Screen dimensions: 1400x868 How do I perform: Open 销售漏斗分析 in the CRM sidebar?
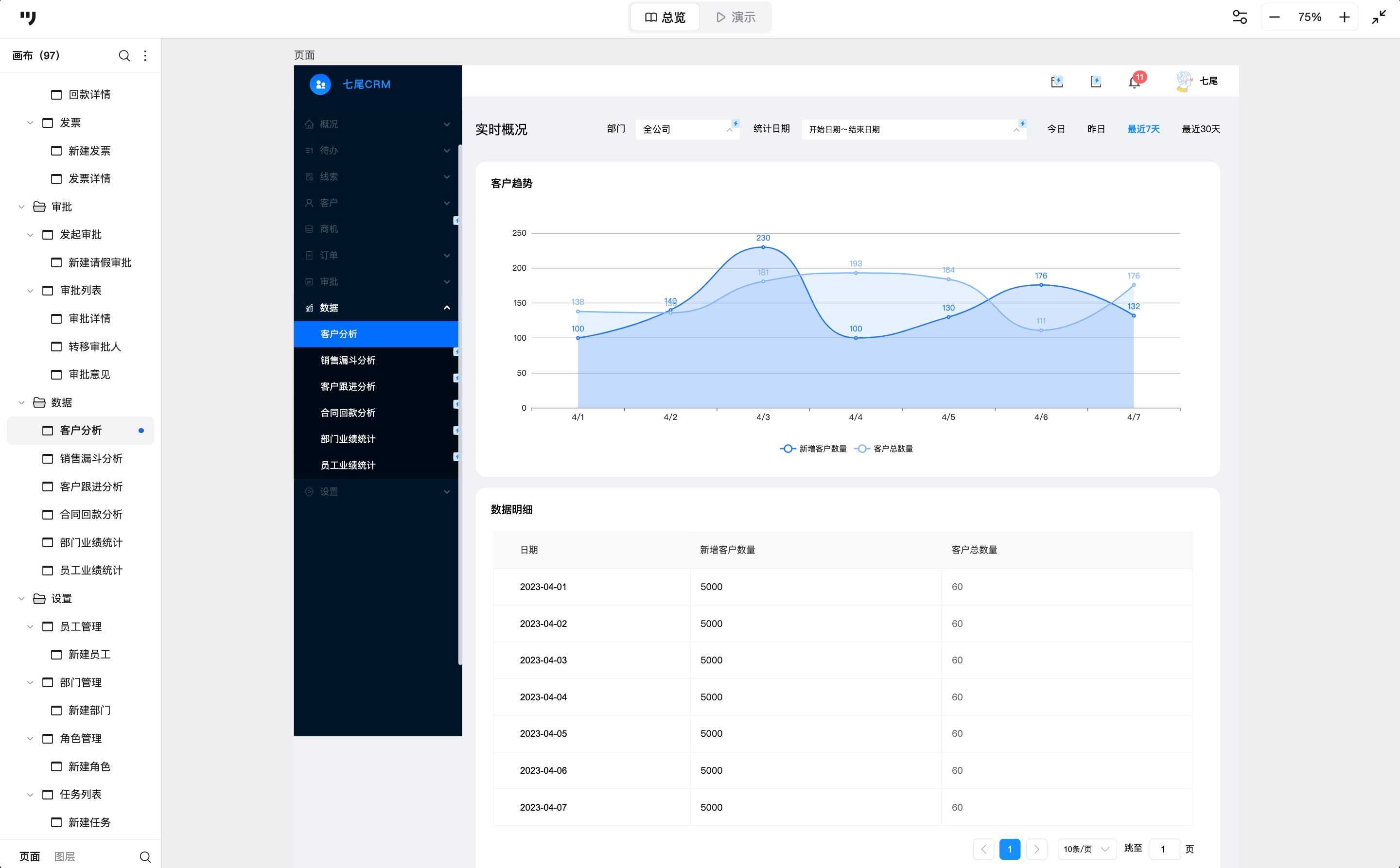coord(348,360)
